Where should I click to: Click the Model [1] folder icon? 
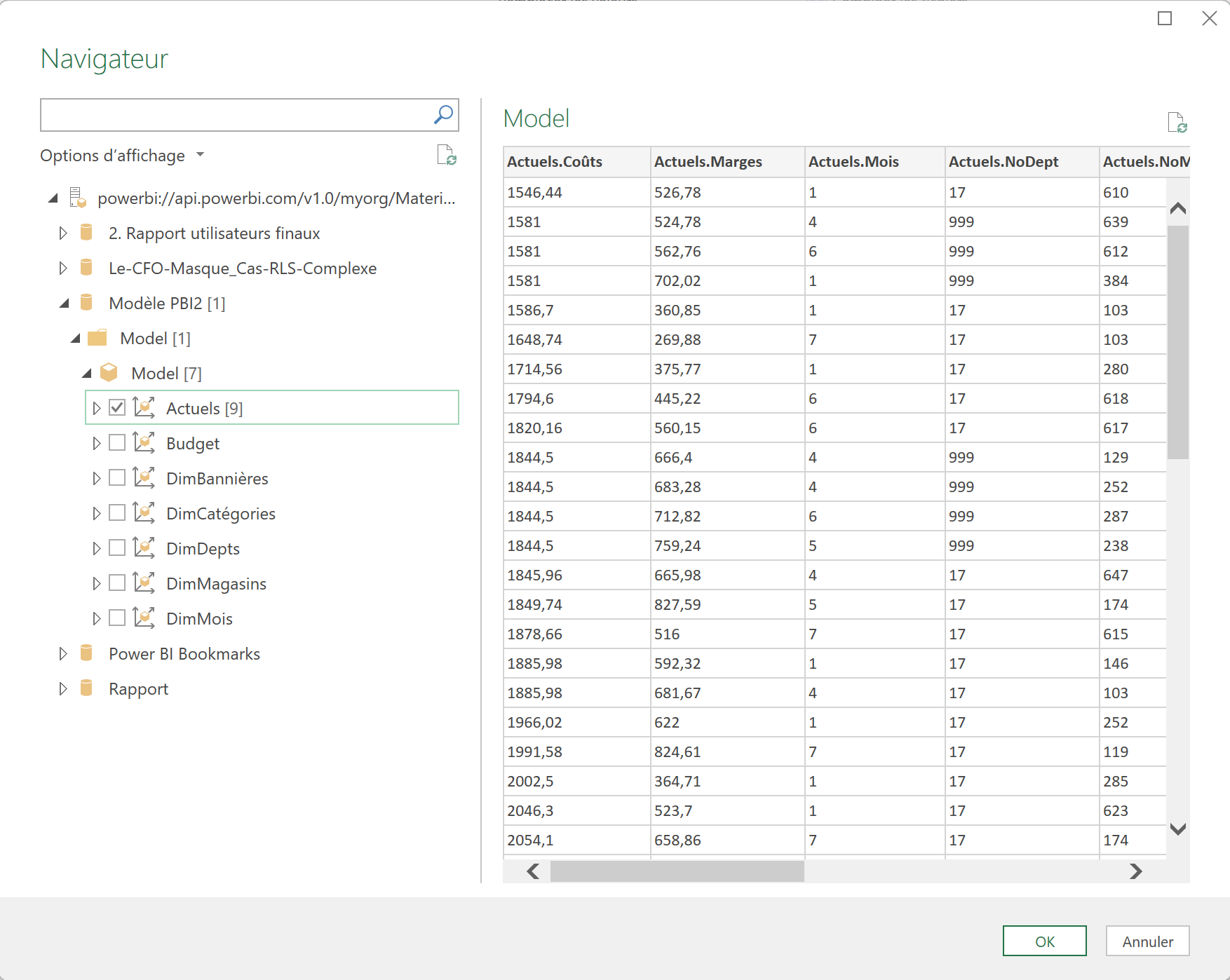(x=97, y=338)
